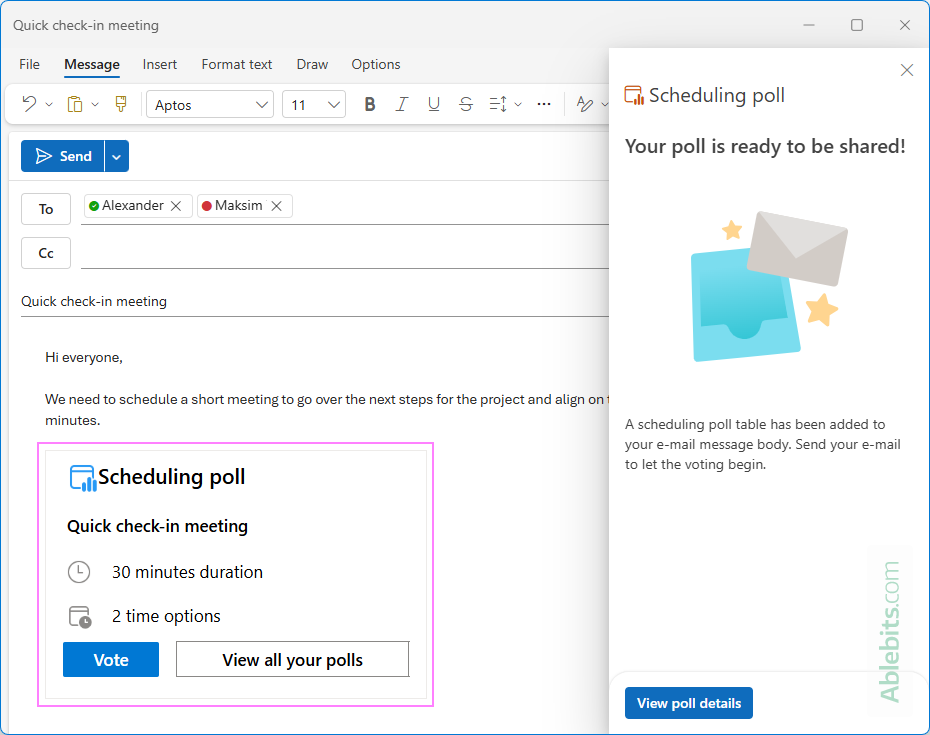Toggle Italic formatting
Image resolution: width=930 pixels, height=735 pixels.
[401, 103]
